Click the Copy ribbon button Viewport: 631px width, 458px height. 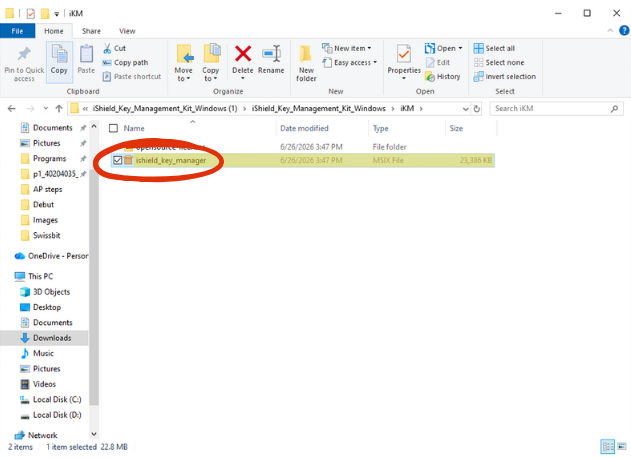59,62
